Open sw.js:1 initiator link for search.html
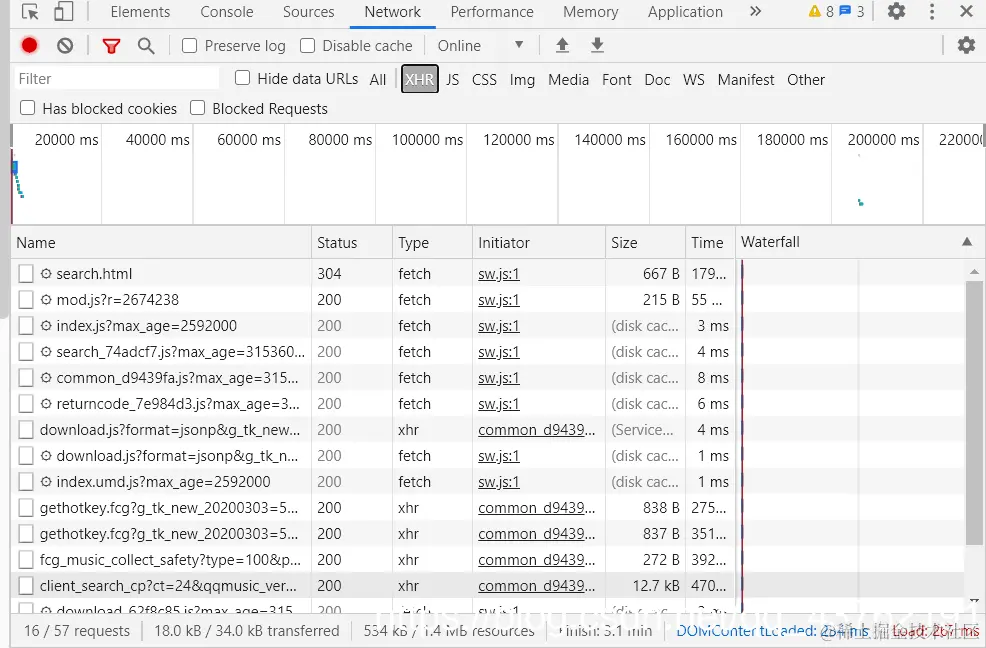The width and height of the screenshot is (986, 648). pyautogui.click(x=499, y=274)
